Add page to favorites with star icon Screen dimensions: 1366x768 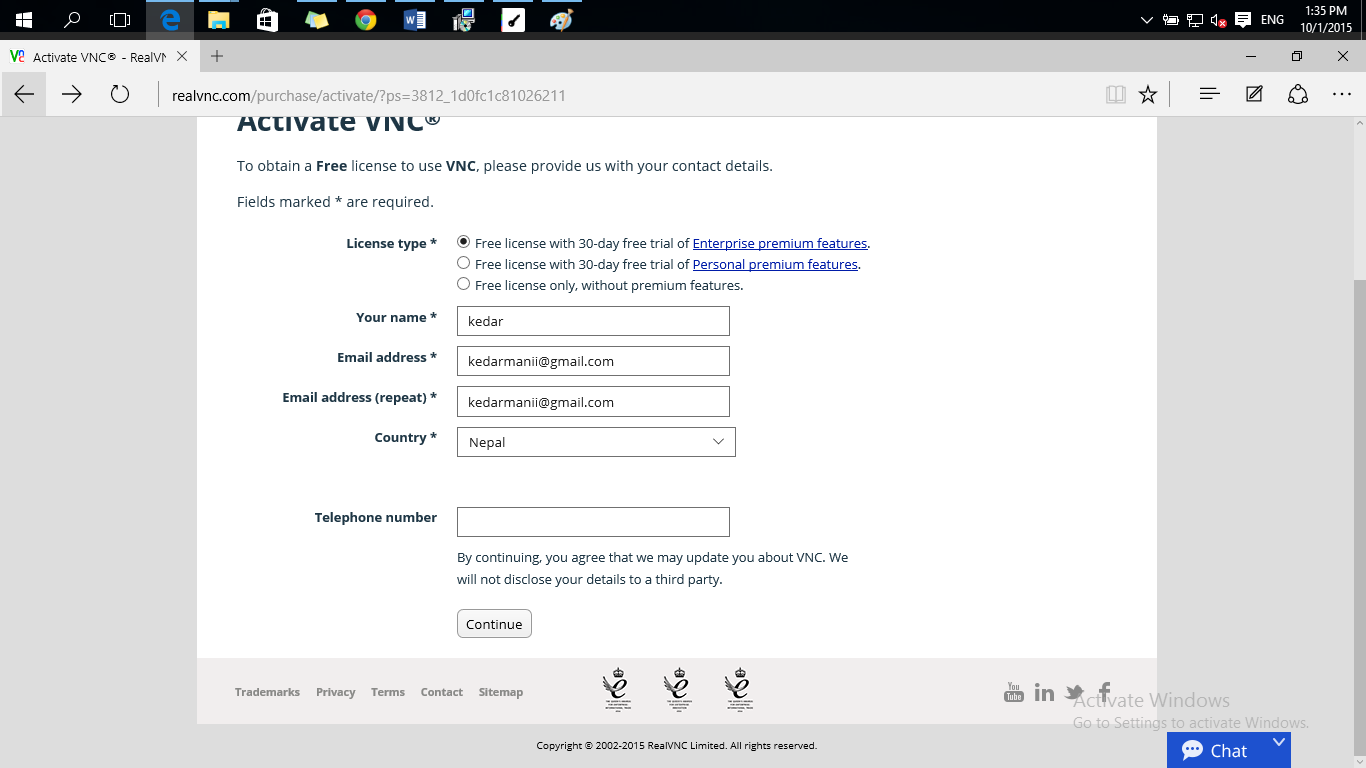point(1148,94)
